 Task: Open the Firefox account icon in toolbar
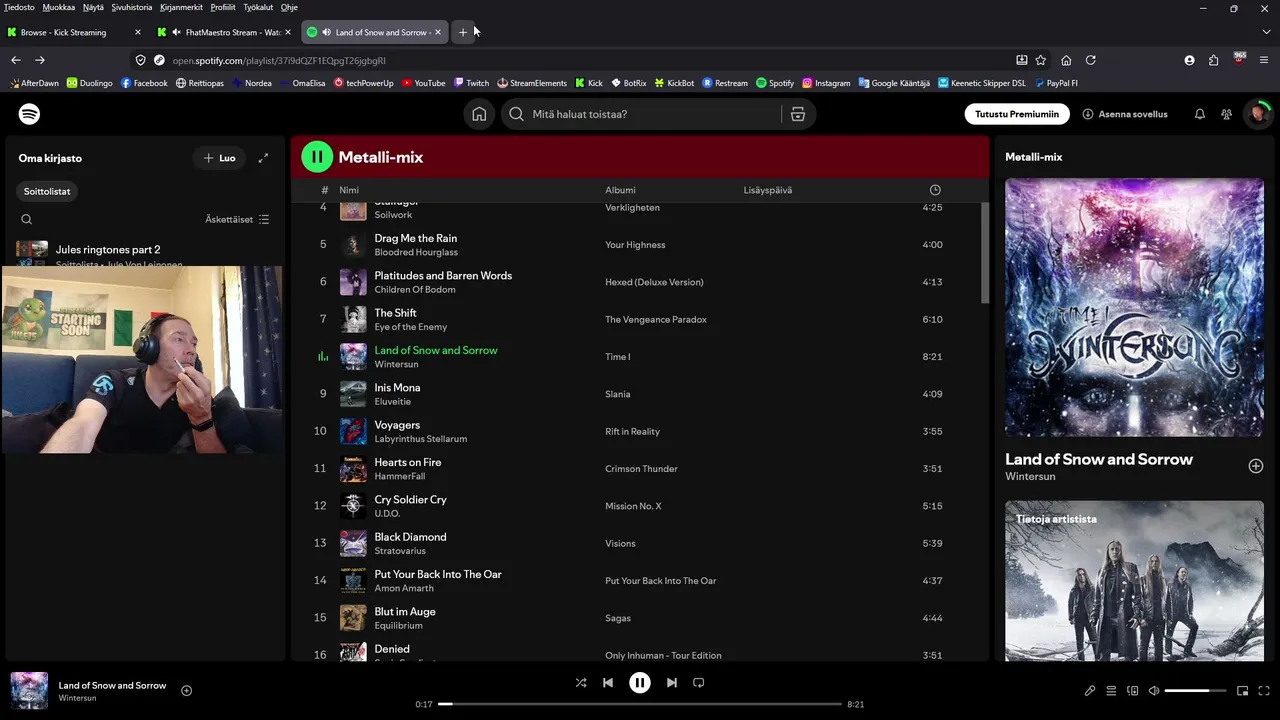click(x=1189, y=60)
